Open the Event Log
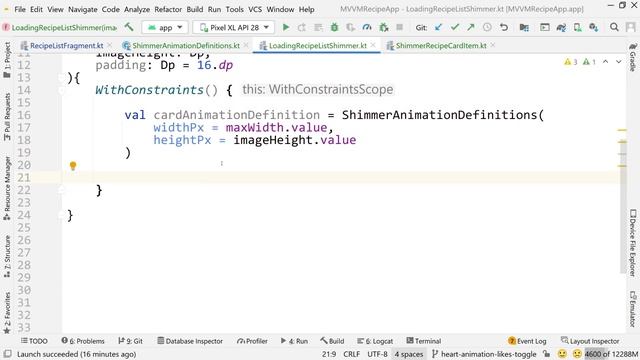640x360 pixels. [527, 341]
